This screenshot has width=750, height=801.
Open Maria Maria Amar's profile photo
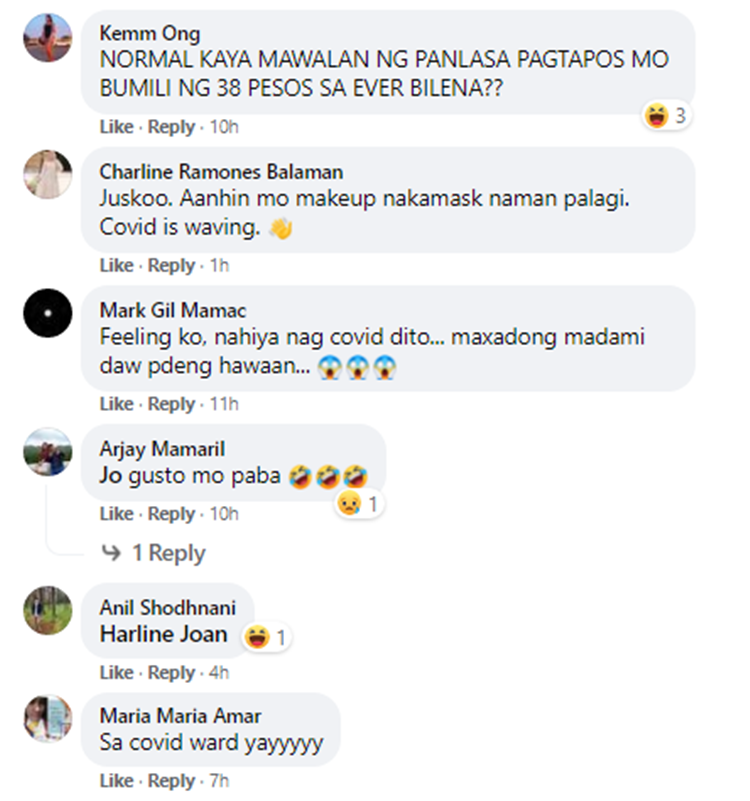pos(48,719)
